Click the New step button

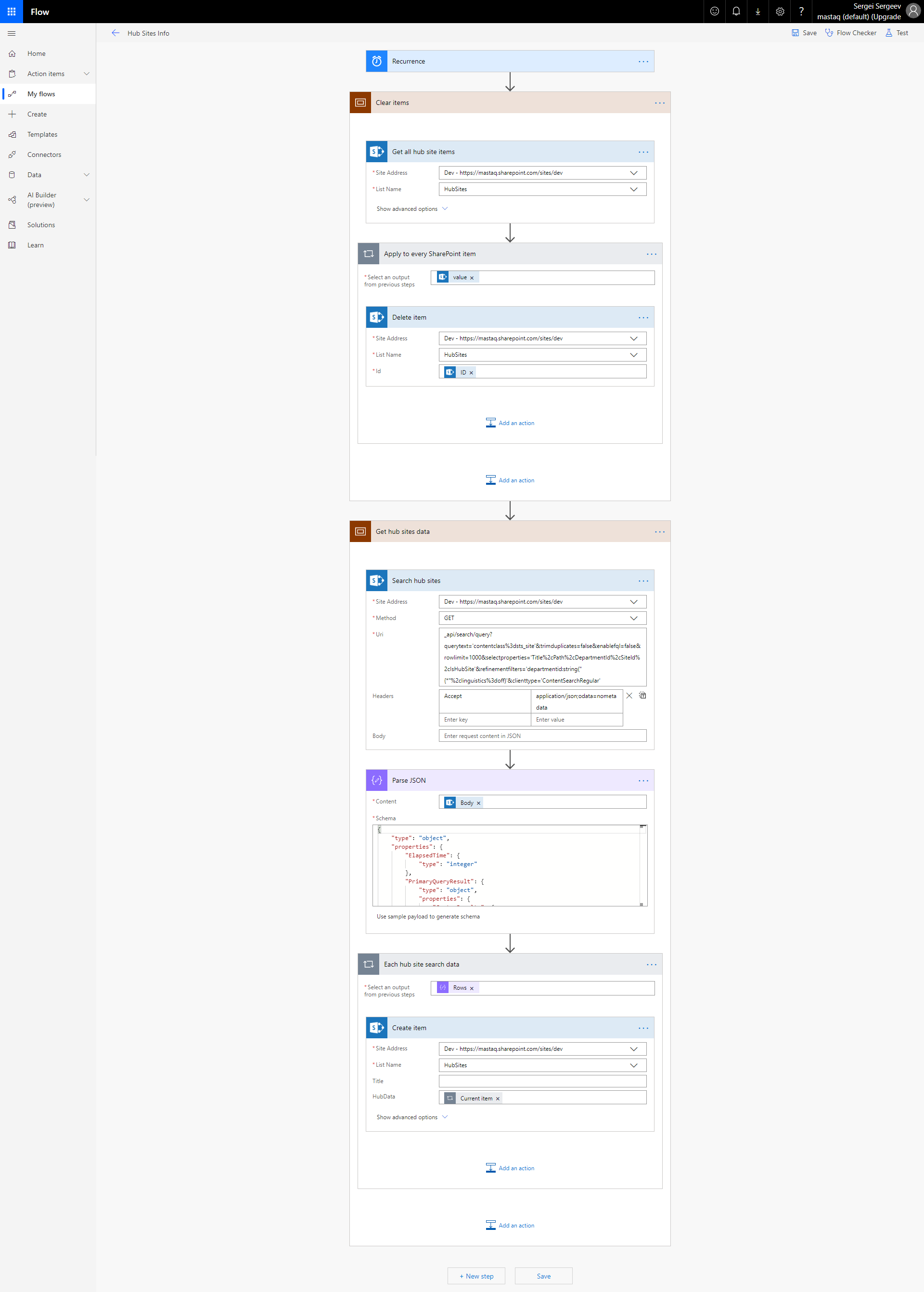point(476,1276)
